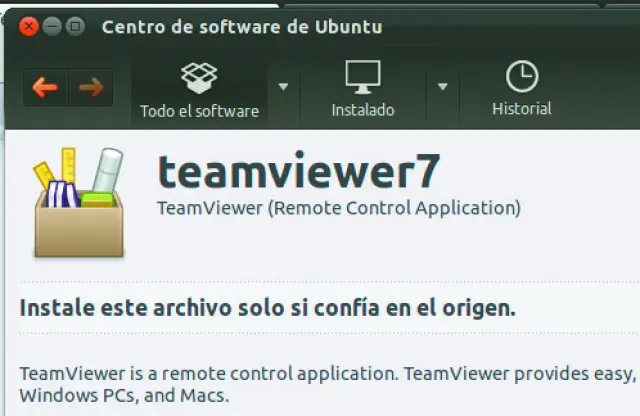Screen dimensions: 640x416
Task: Open the Historial label
Action: coord(521,108)
